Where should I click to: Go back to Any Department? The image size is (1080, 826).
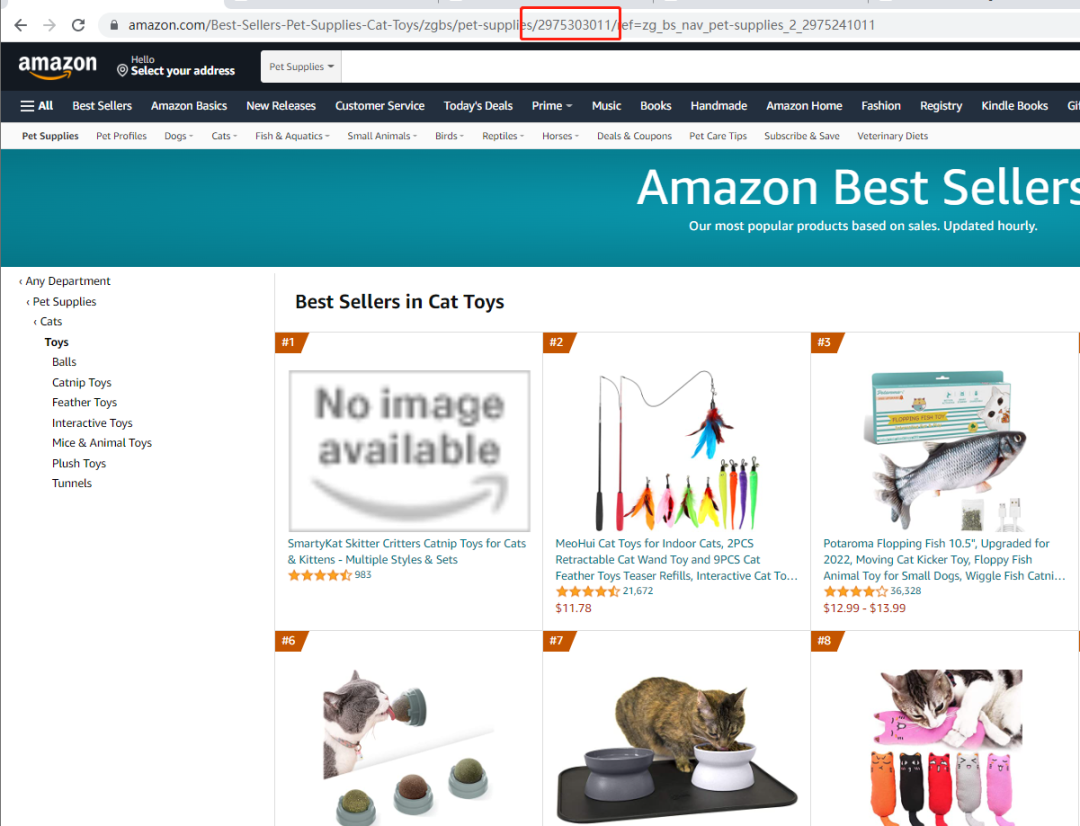pos(65,281)
